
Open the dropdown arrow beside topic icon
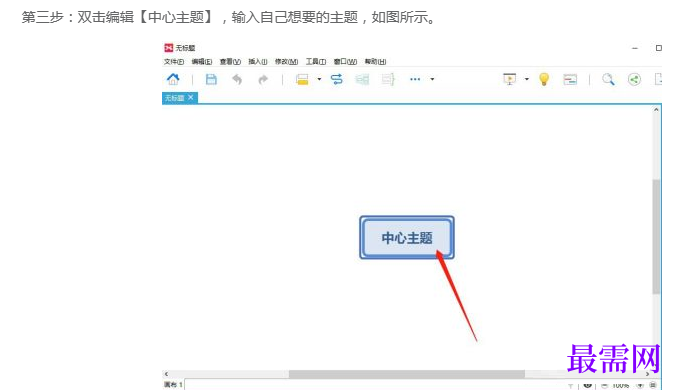pyautogui.click(x=319, y=79)
